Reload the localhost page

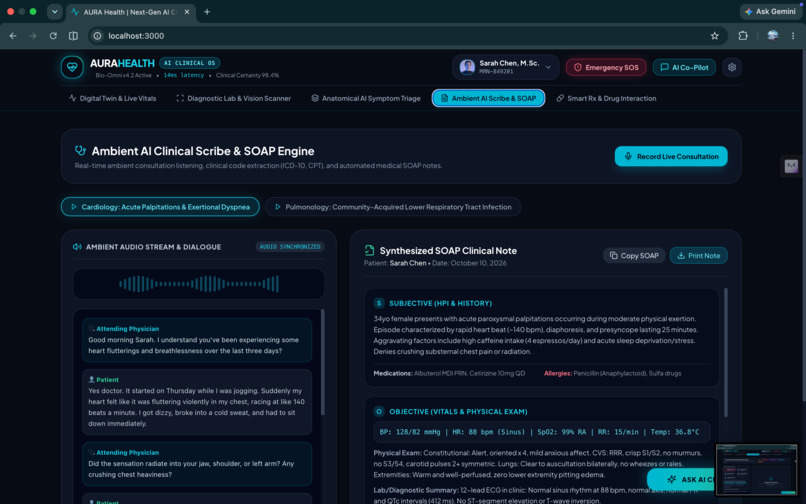(x=53, y=35)
